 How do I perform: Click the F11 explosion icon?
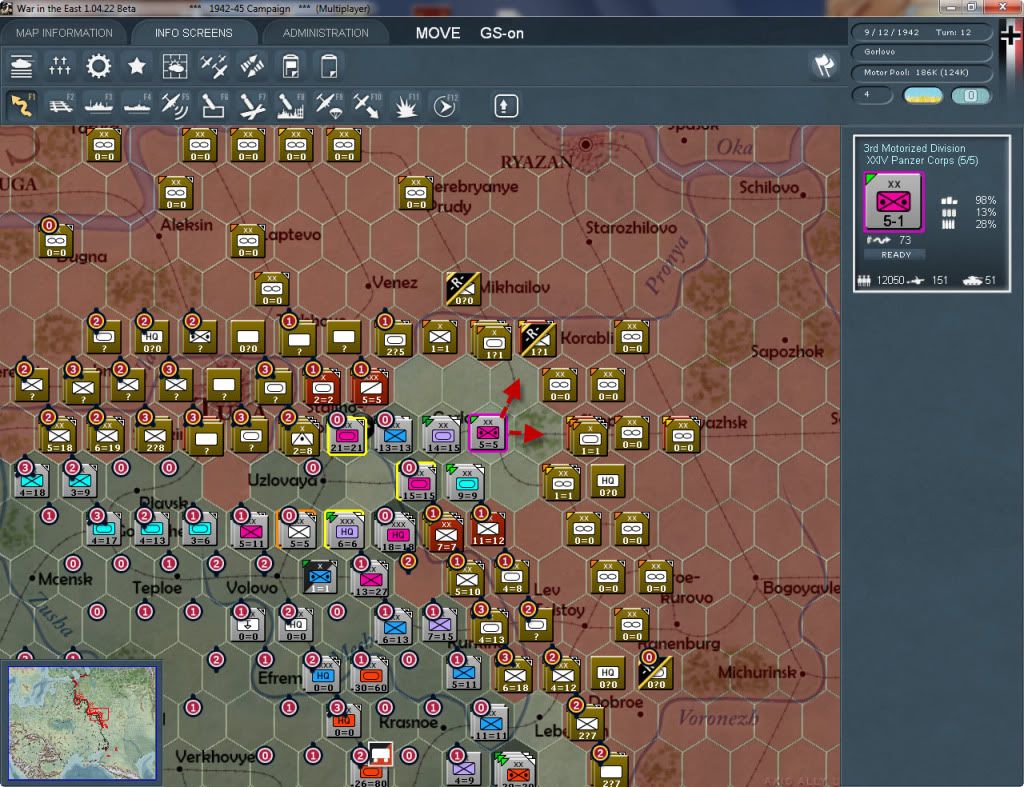pyautogui.click(x=406, y=105)
